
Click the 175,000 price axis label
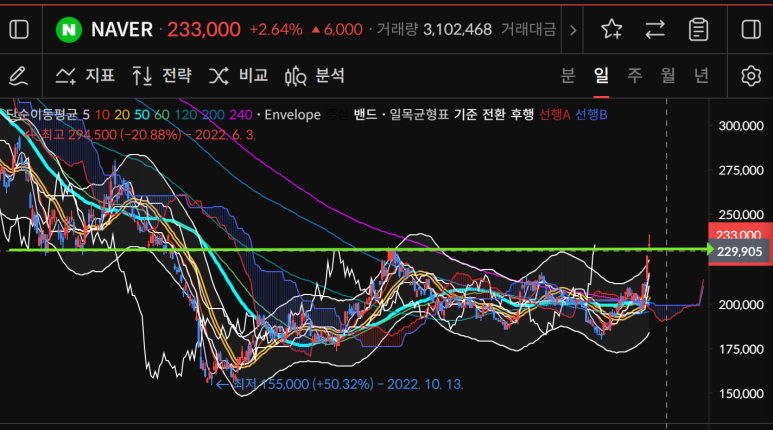pyautogui.click(x=741, y=349)
